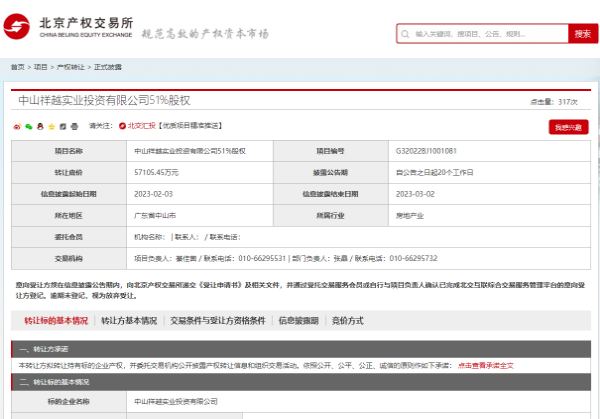Share the page via WeChat icon

pyautogui.click(x=29, y=126)
